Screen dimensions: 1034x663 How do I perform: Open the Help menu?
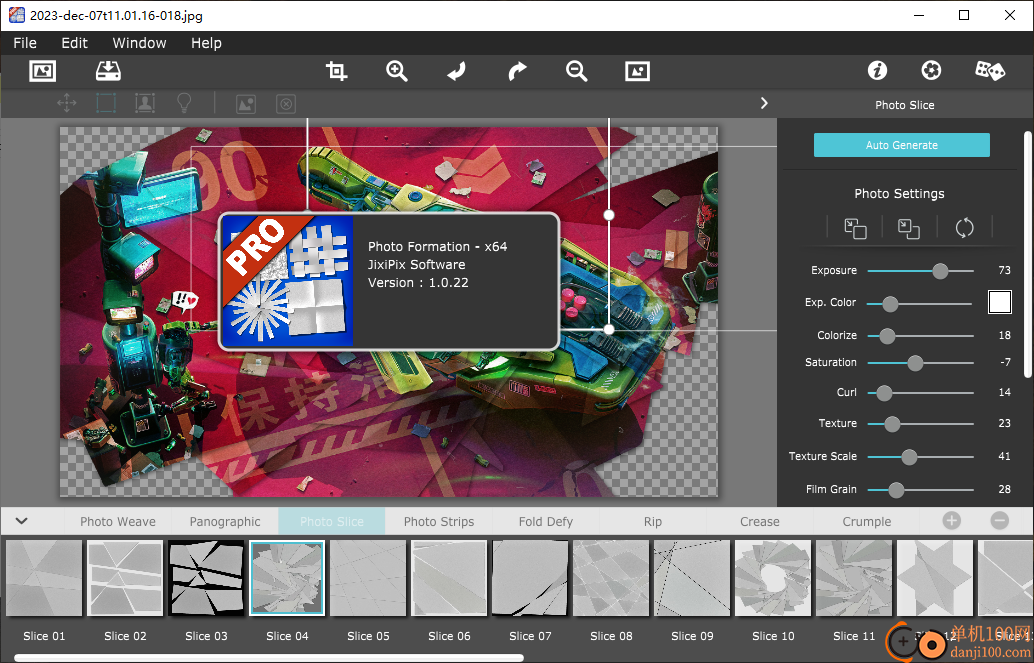pos(206,43)
